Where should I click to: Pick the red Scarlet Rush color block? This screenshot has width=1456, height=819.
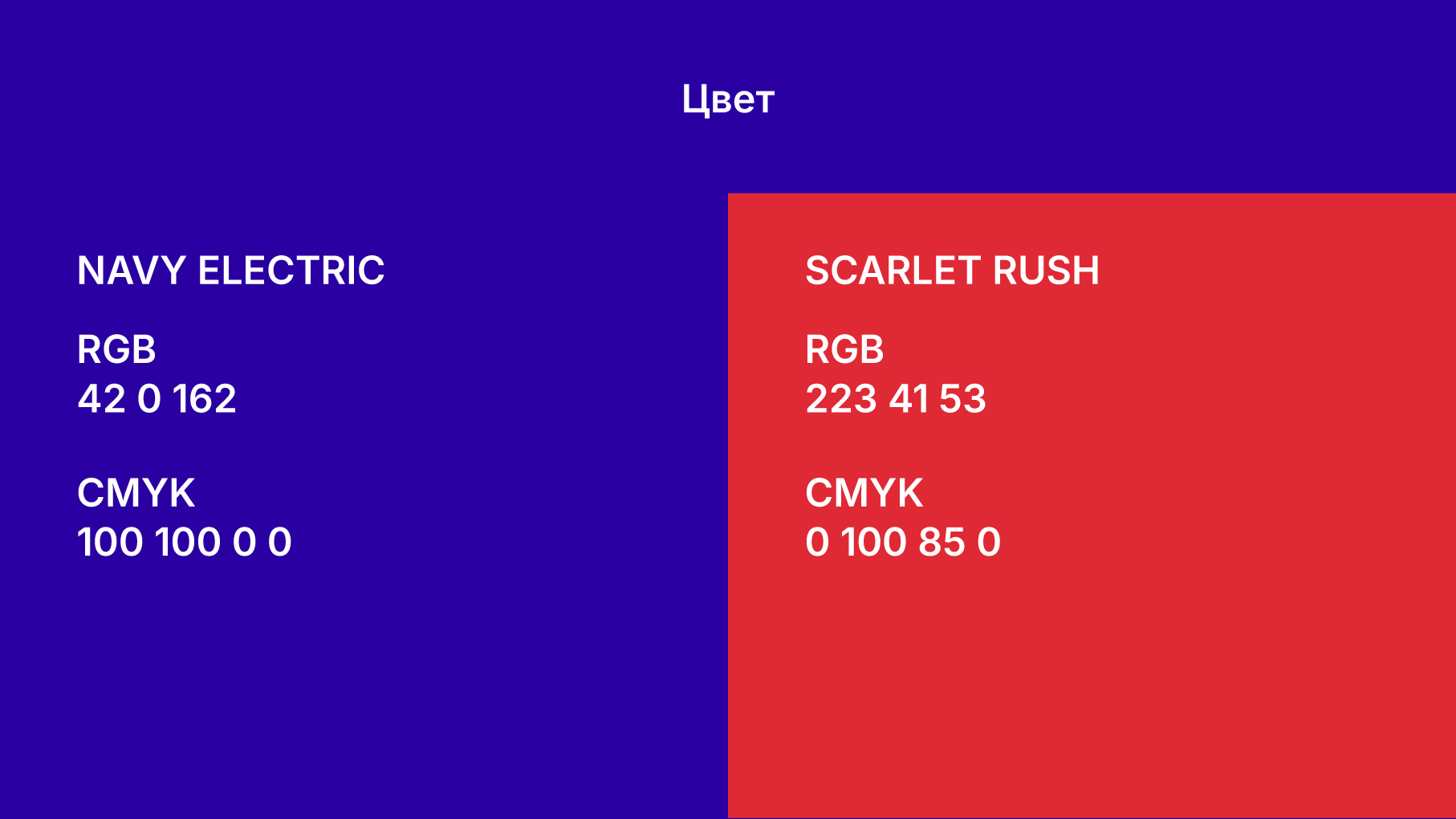pyautogui.click(x=1092, y=506)
